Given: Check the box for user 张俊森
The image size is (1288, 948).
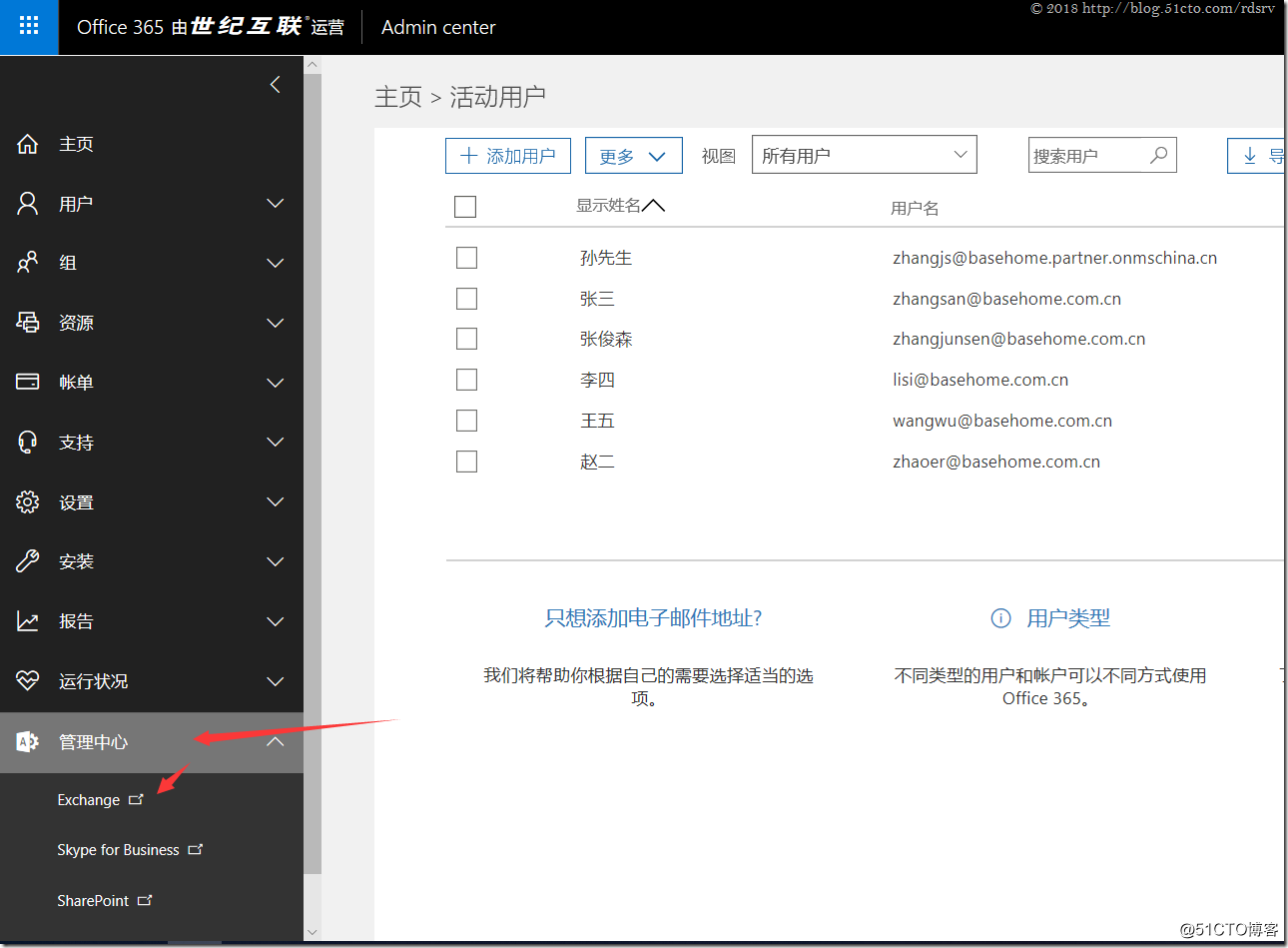Looking at the screenshot, I should (466, 339).
